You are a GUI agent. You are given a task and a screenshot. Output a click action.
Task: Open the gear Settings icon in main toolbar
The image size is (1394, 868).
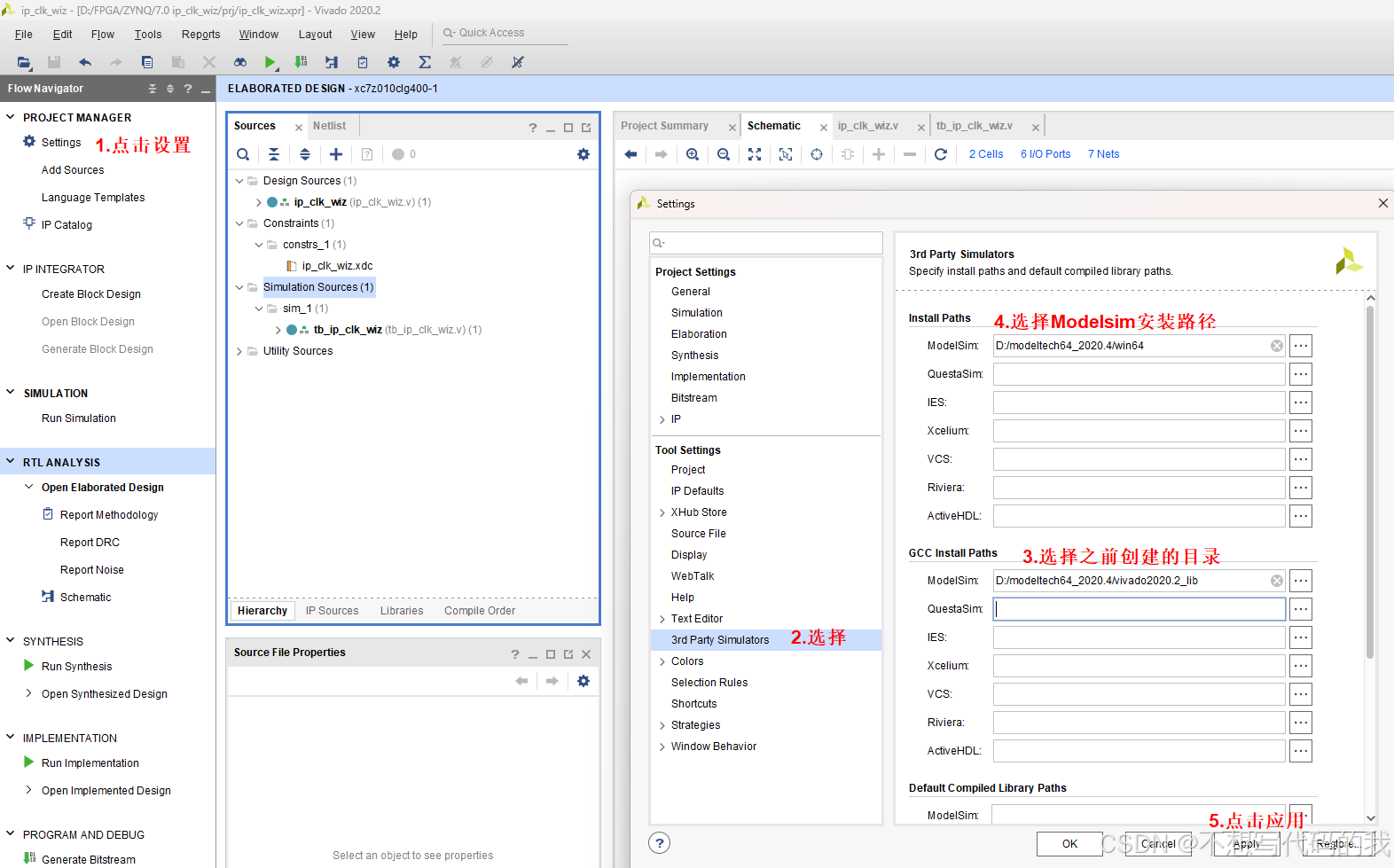(394, 62)
